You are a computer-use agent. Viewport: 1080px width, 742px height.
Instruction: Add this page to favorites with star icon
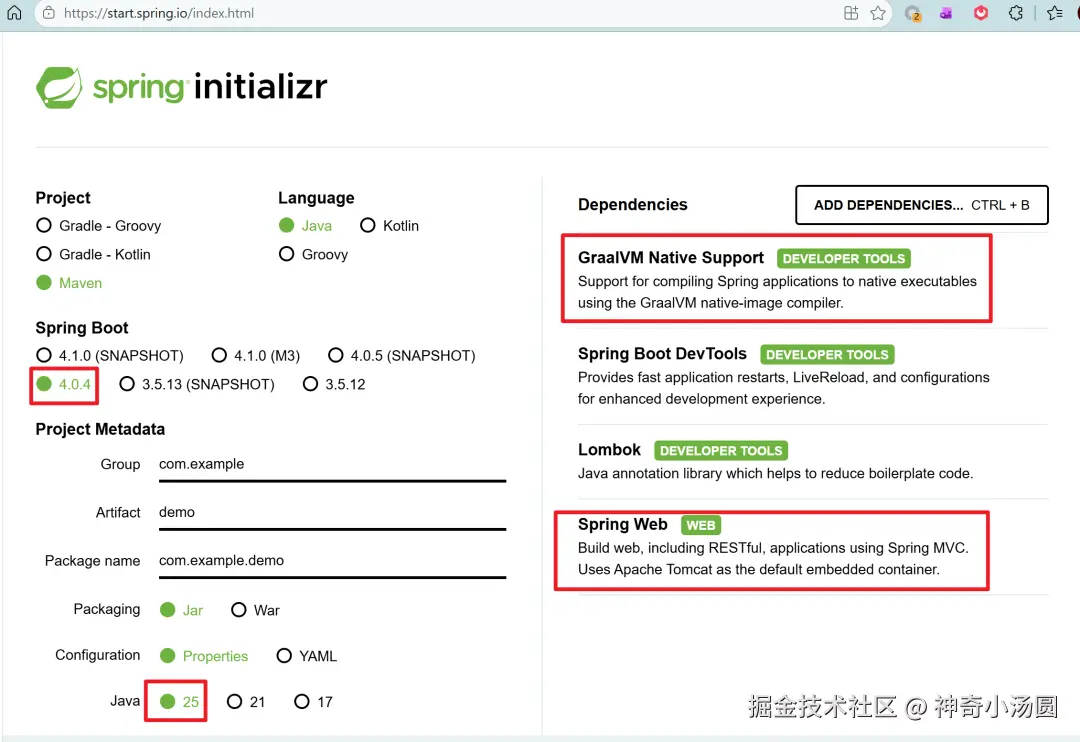pos(878,12)
